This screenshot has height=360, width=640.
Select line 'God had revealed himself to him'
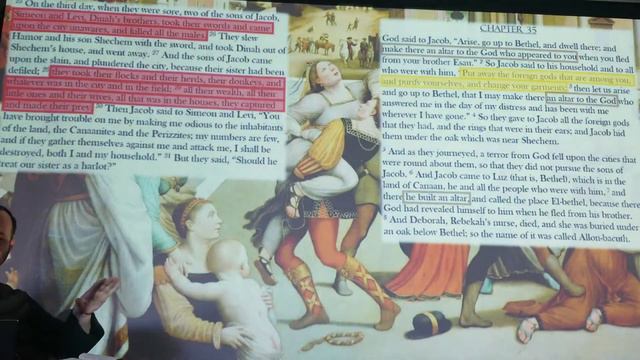[x=507, y=211]
